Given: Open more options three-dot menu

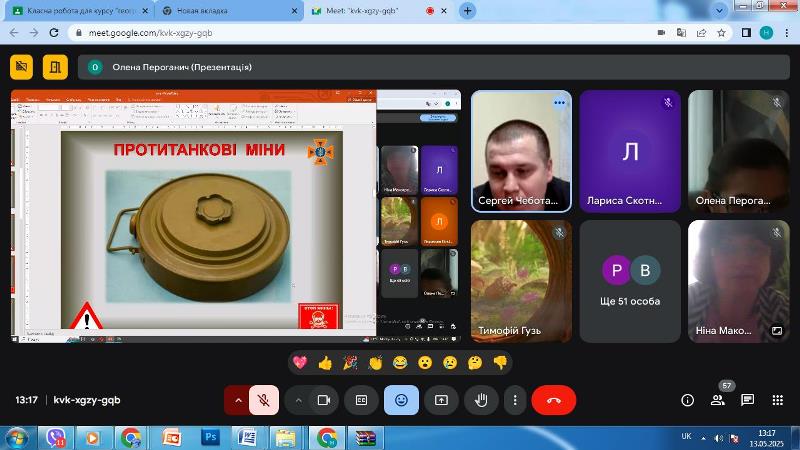Looking at the screenshot, I should pos(514,400).
